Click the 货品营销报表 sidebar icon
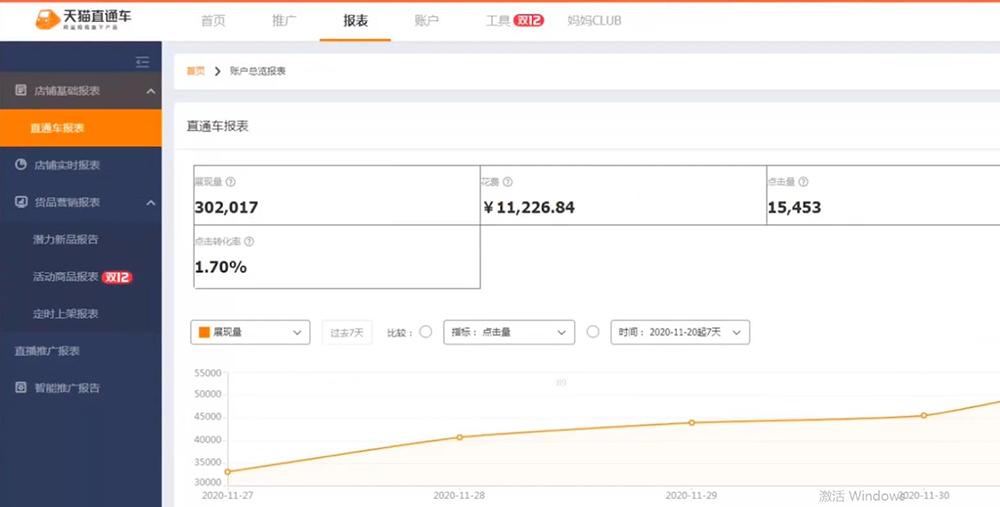Image resolution: width=1000 pixels, height=507 pixels. pyautogui.click(x=20, y=202)
